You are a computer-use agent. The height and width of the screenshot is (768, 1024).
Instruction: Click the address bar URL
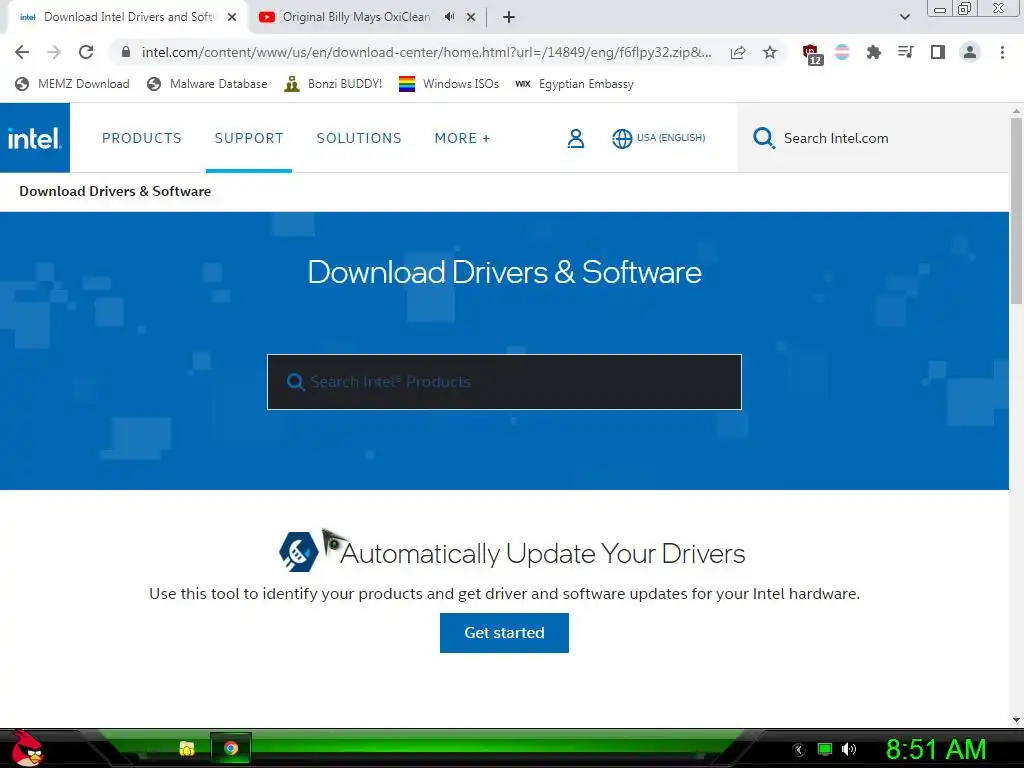(426, 52)
